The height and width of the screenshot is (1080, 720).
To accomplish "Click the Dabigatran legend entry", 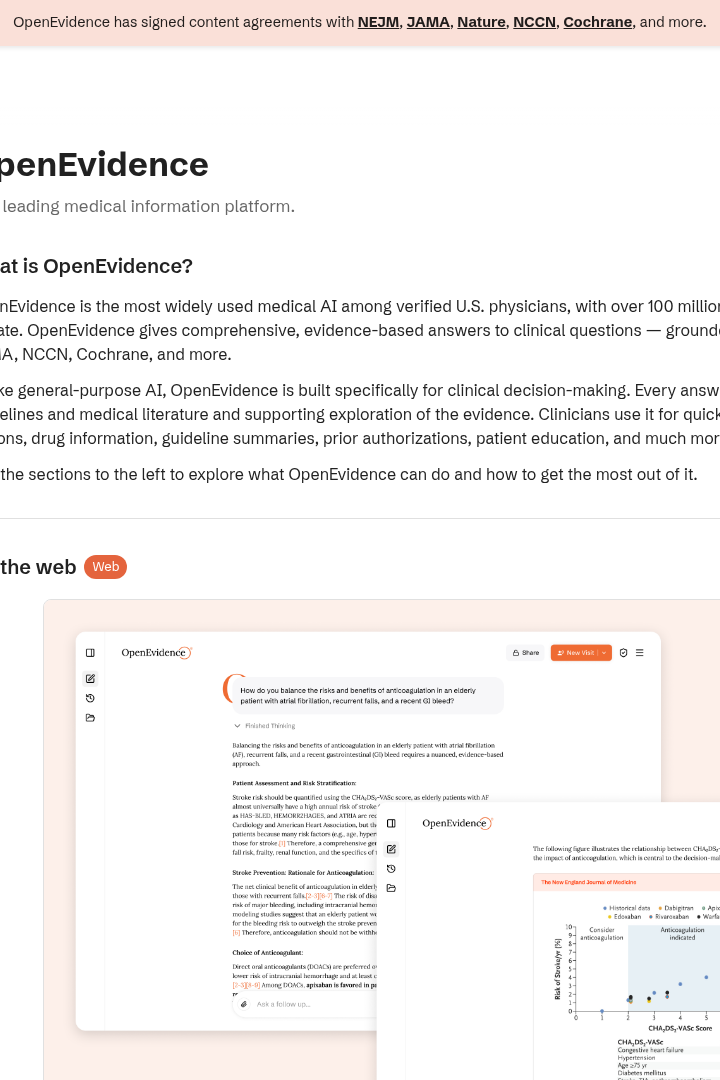I will click(676, 908).
